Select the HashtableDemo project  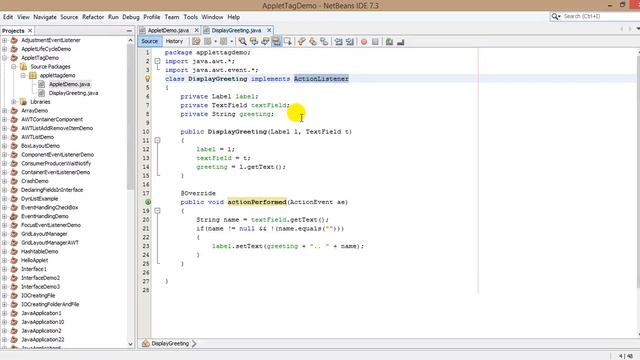tap(40, 251)
